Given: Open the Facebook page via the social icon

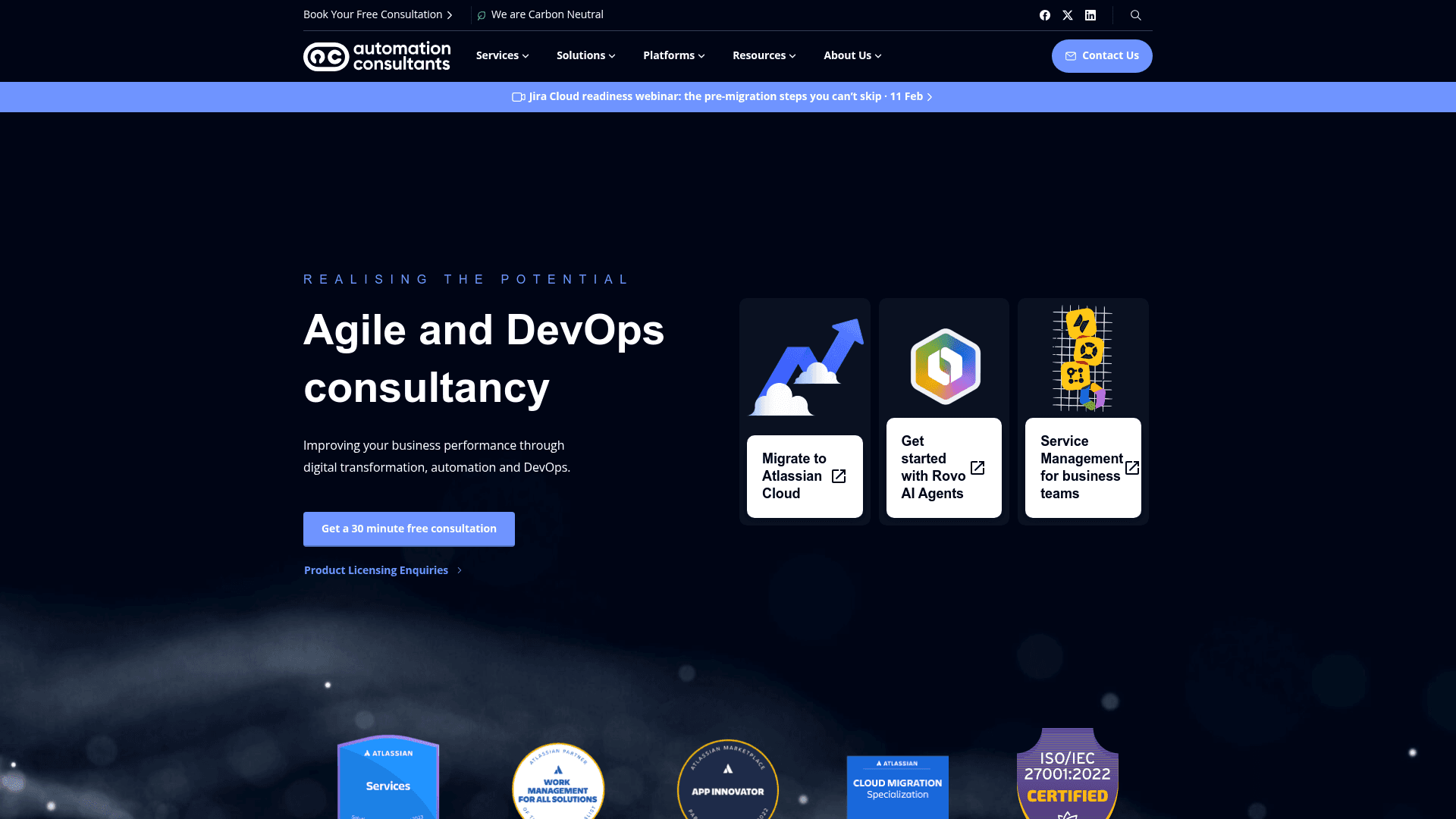Looking at the screenshot, I should tap(1045, 14).
